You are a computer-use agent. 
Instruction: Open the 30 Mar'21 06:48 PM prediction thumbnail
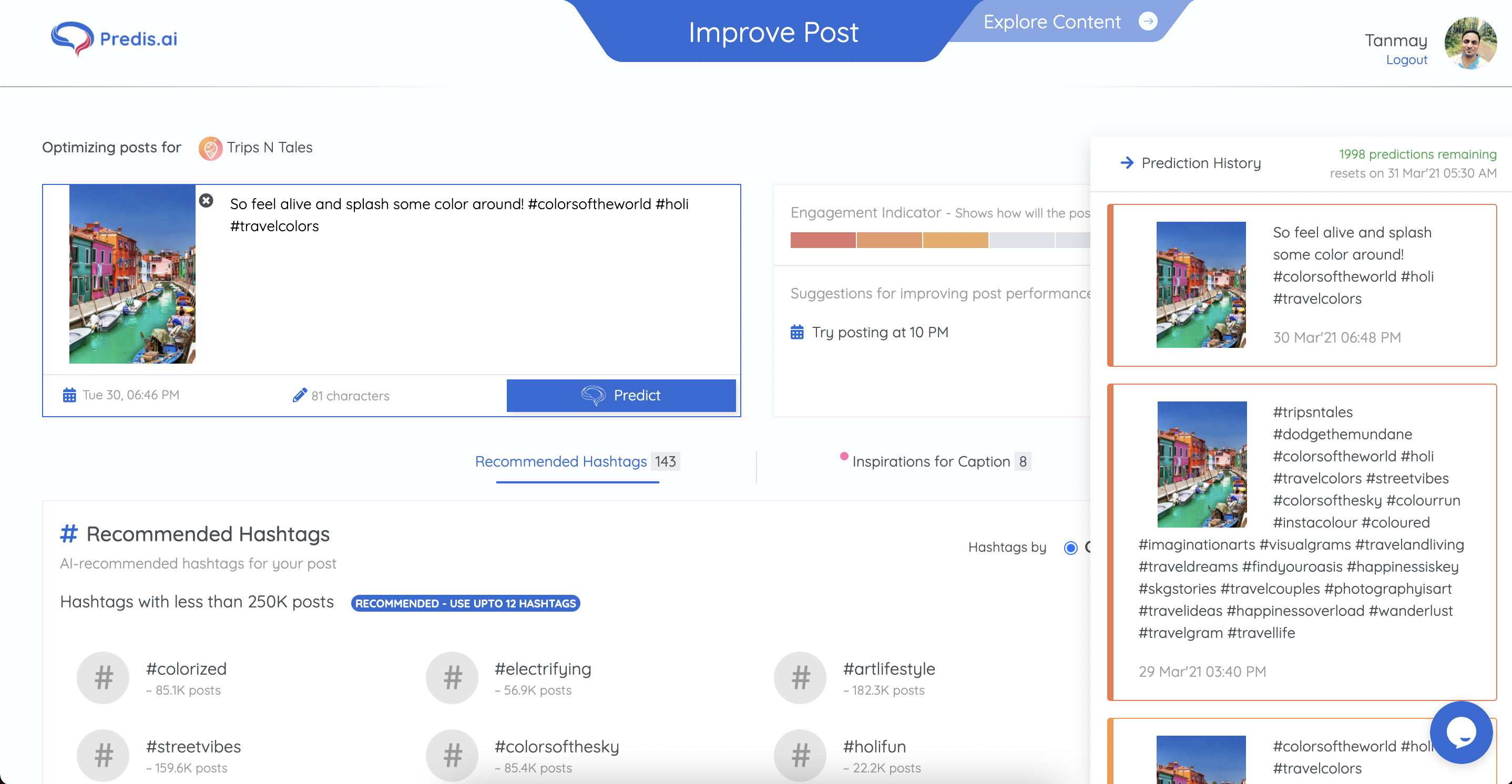1201,285
